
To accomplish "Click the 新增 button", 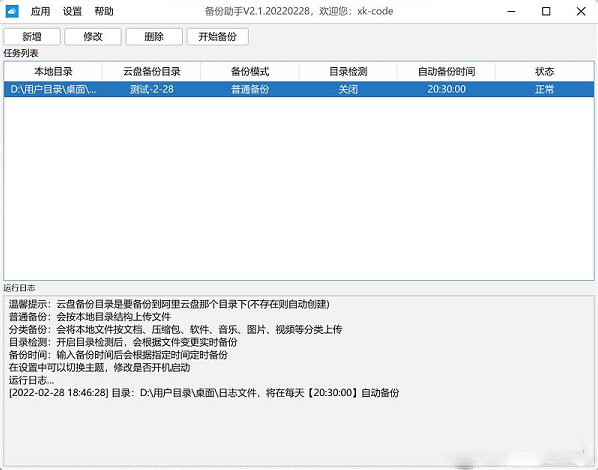I will click(x=32, y=37).
